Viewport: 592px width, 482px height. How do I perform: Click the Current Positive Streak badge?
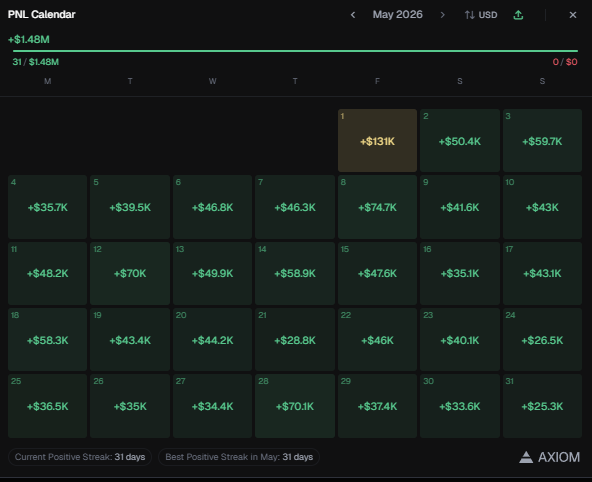(x=80, y=457)
